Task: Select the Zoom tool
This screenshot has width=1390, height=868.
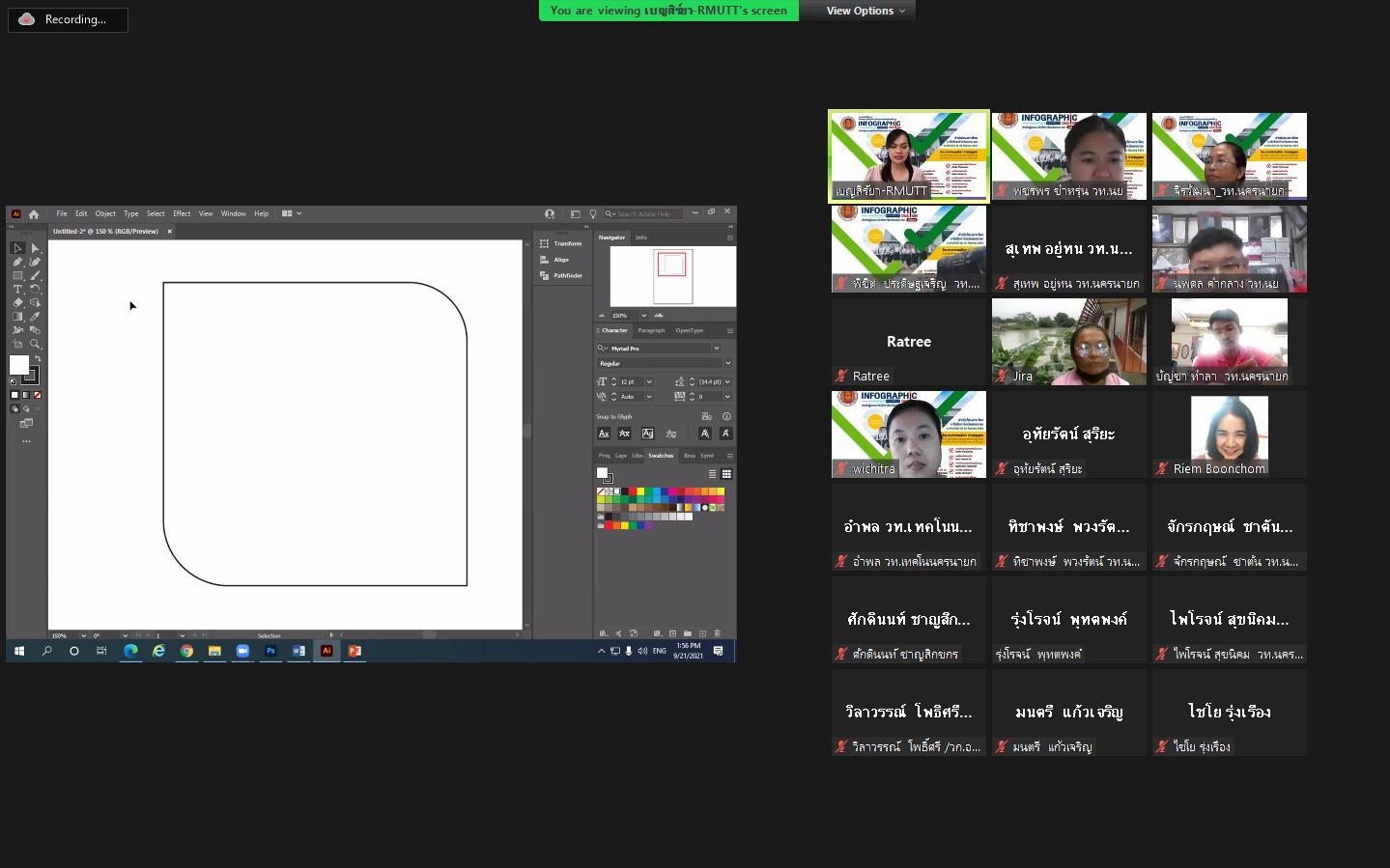Action: [35, 344]
